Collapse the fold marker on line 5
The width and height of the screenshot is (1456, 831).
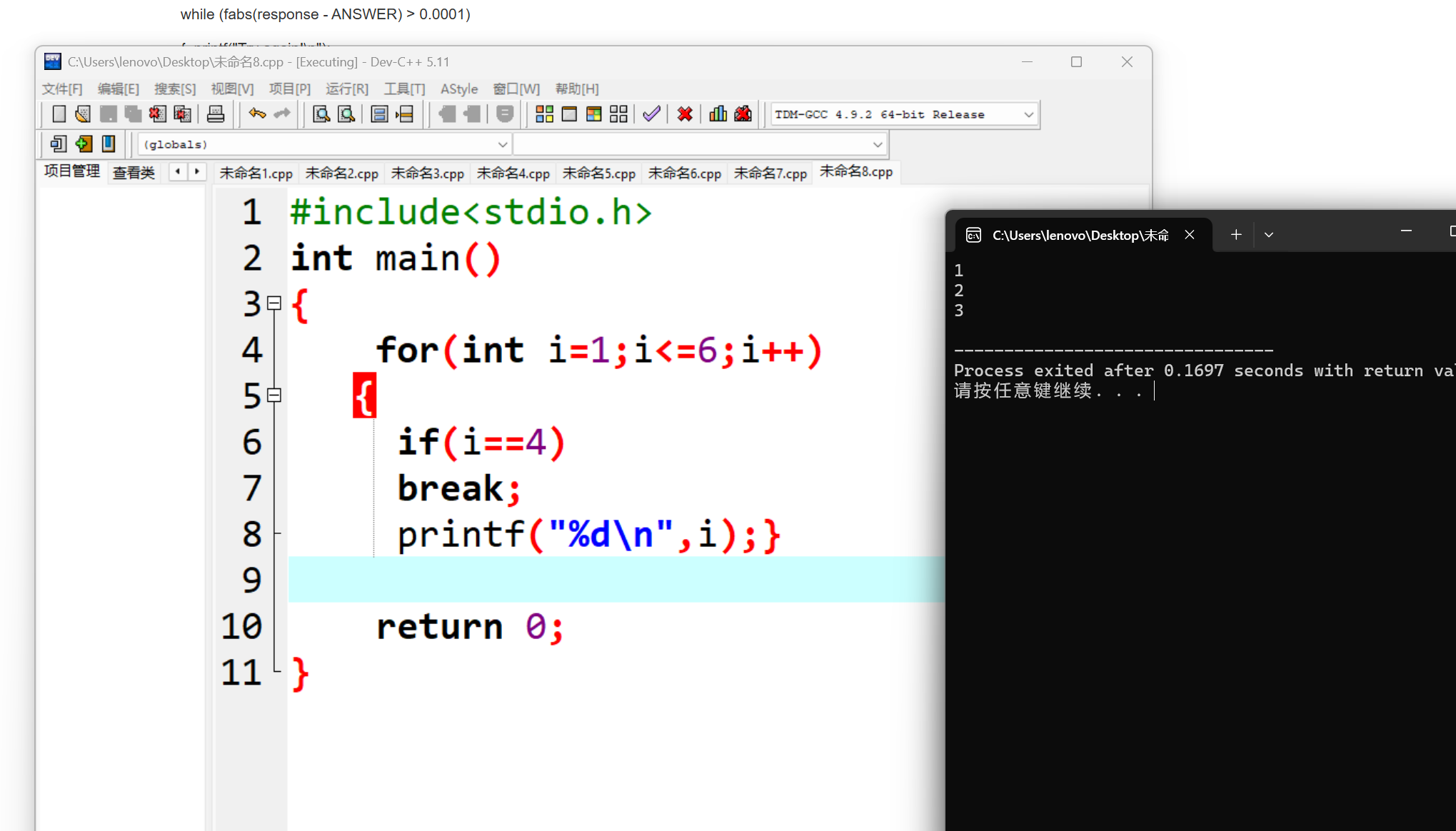point(274,395)
